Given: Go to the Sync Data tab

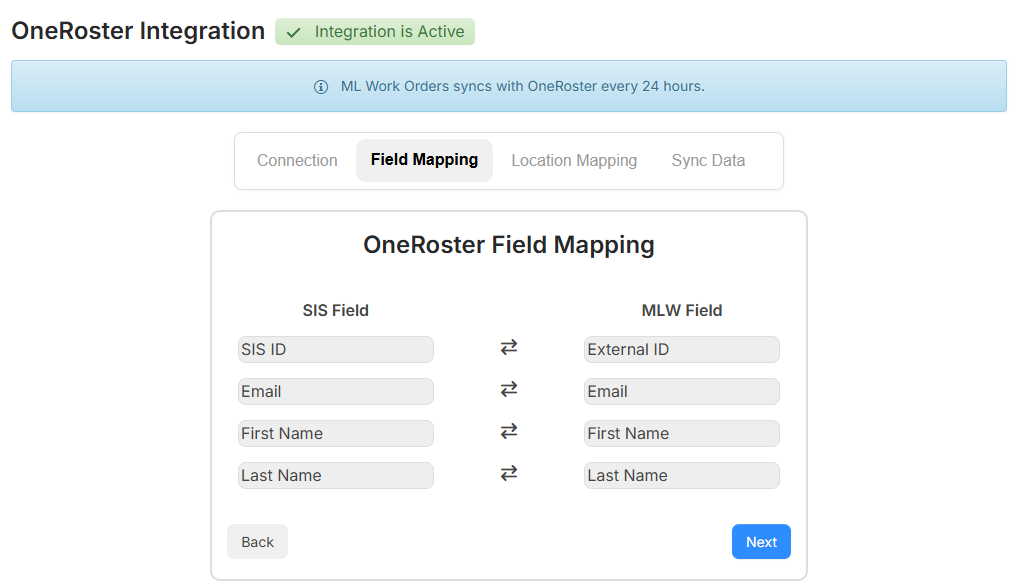Looking at the screenshot, I should (708, 160).
